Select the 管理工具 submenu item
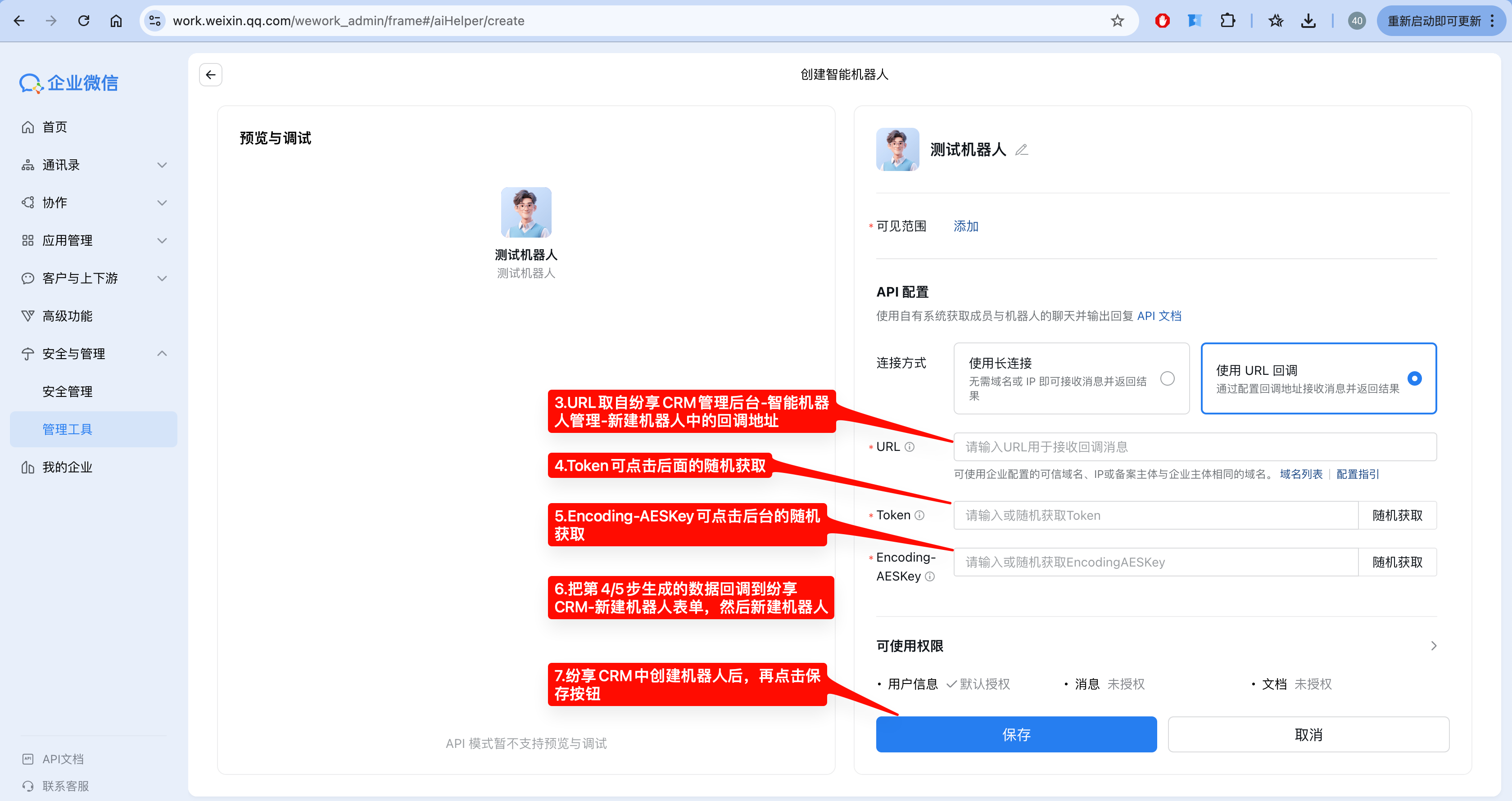This screenshot has height=801, width=1512. coord(94,430)
